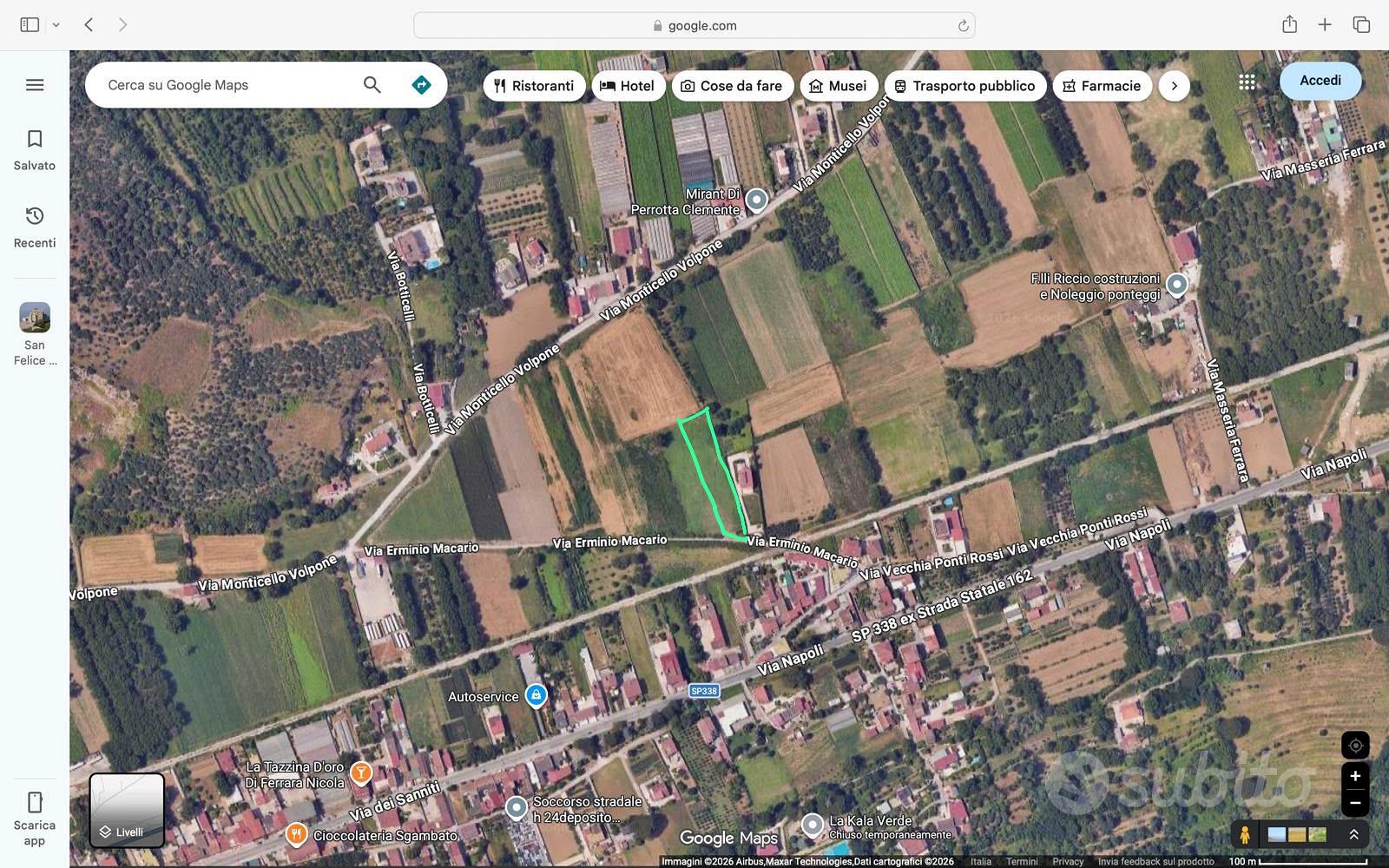Open Recenti history
The height and width of the screenshot is (868, 1389).
pos(35,227)
